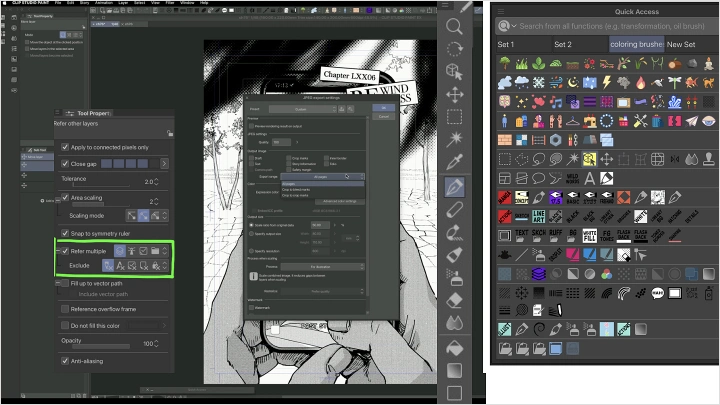
Task: Choose Crop to crop marks option in list
Action: [x=322, y=195]
